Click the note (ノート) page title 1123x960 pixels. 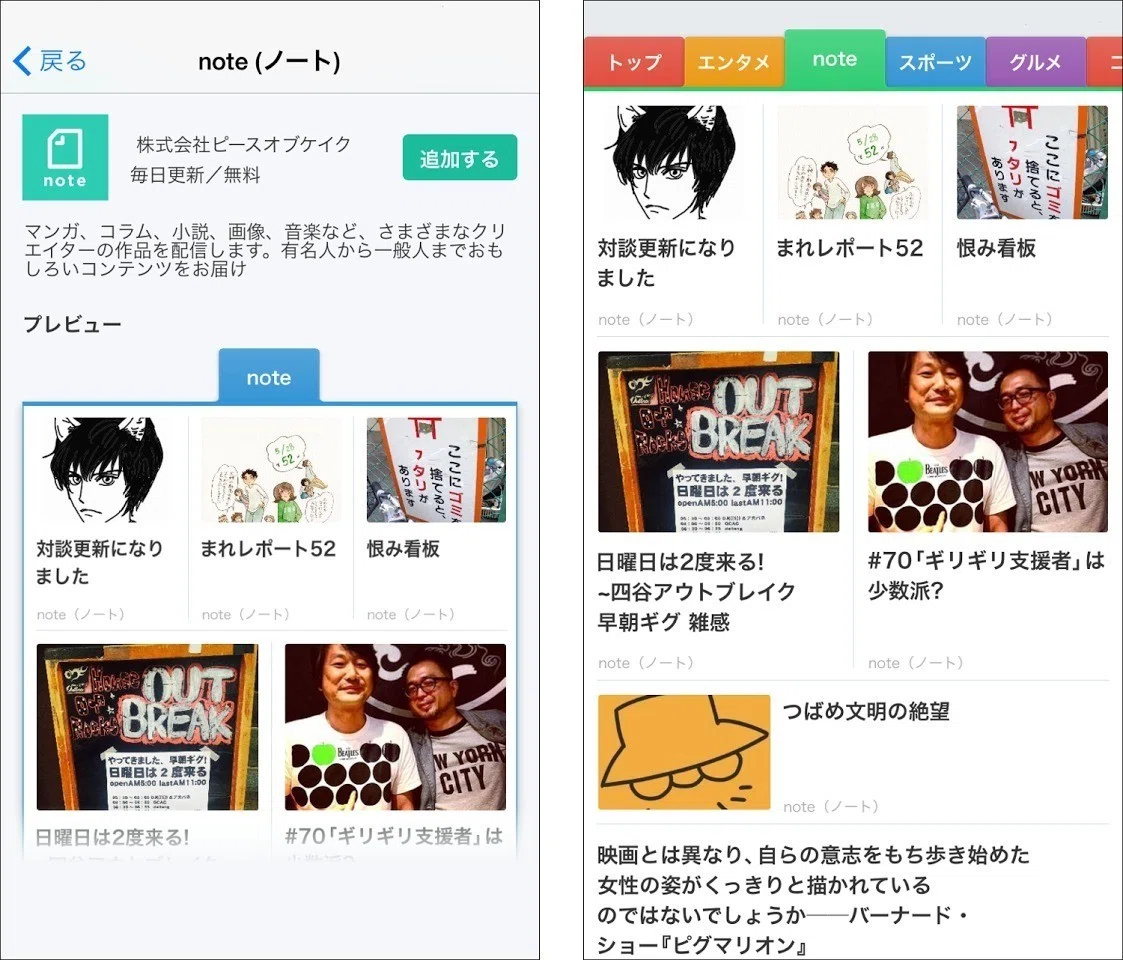click(269, 62)
